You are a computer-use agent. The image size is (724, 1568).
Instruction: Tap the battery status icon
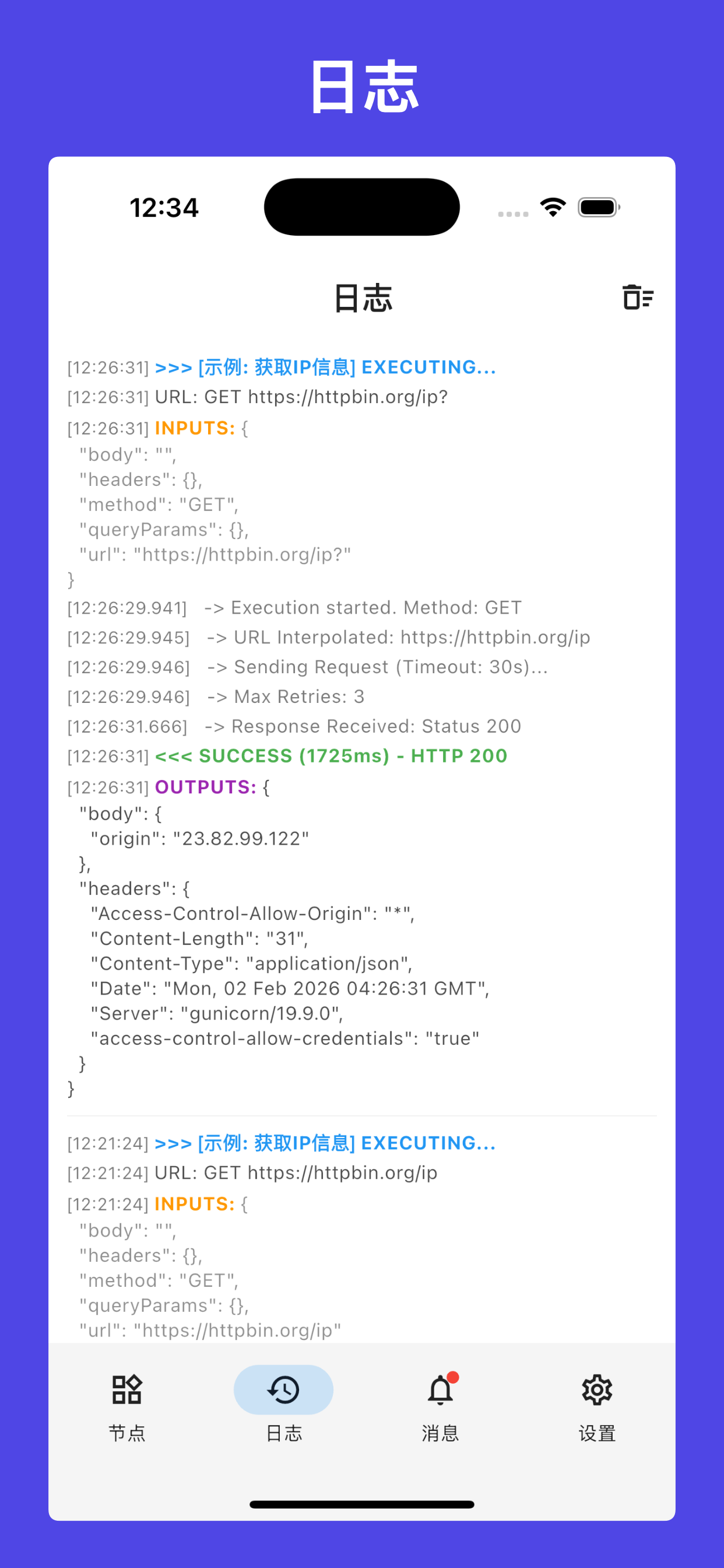click(x=599, y=208)
